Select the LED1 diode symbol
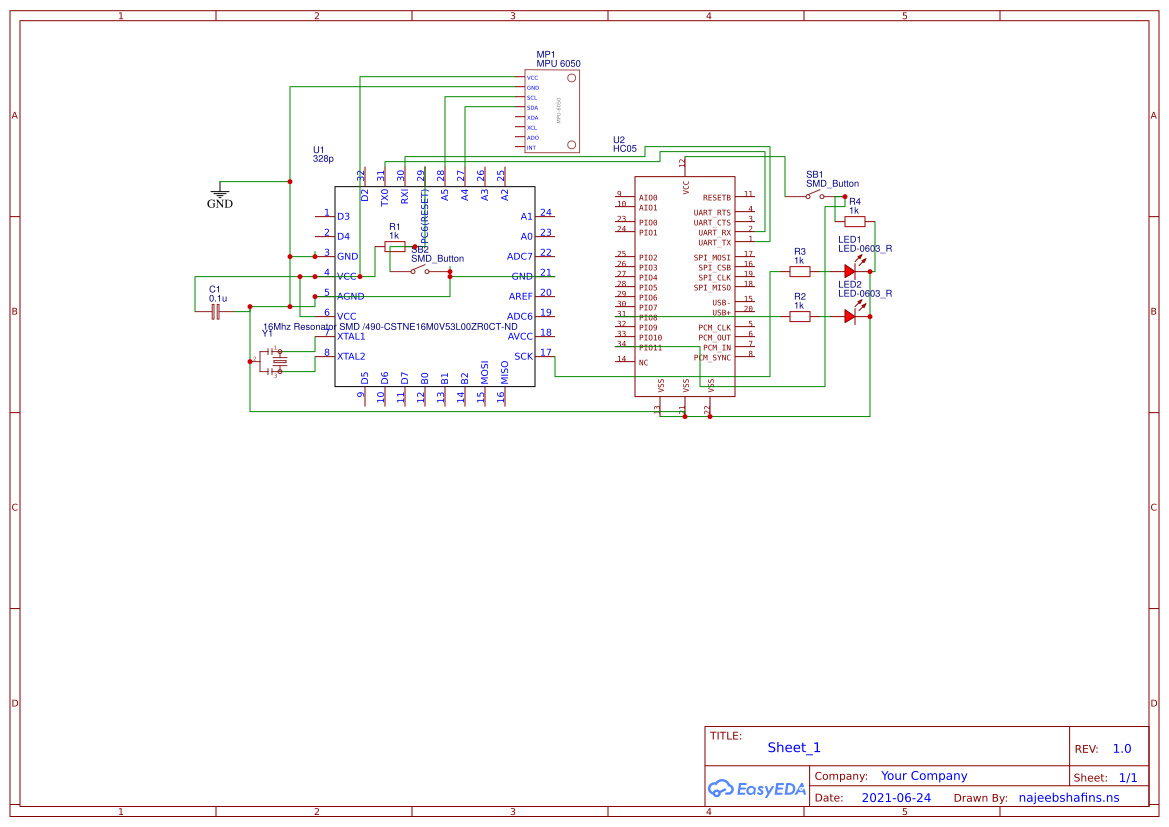 pyautogui.click(x=850, y=270)
